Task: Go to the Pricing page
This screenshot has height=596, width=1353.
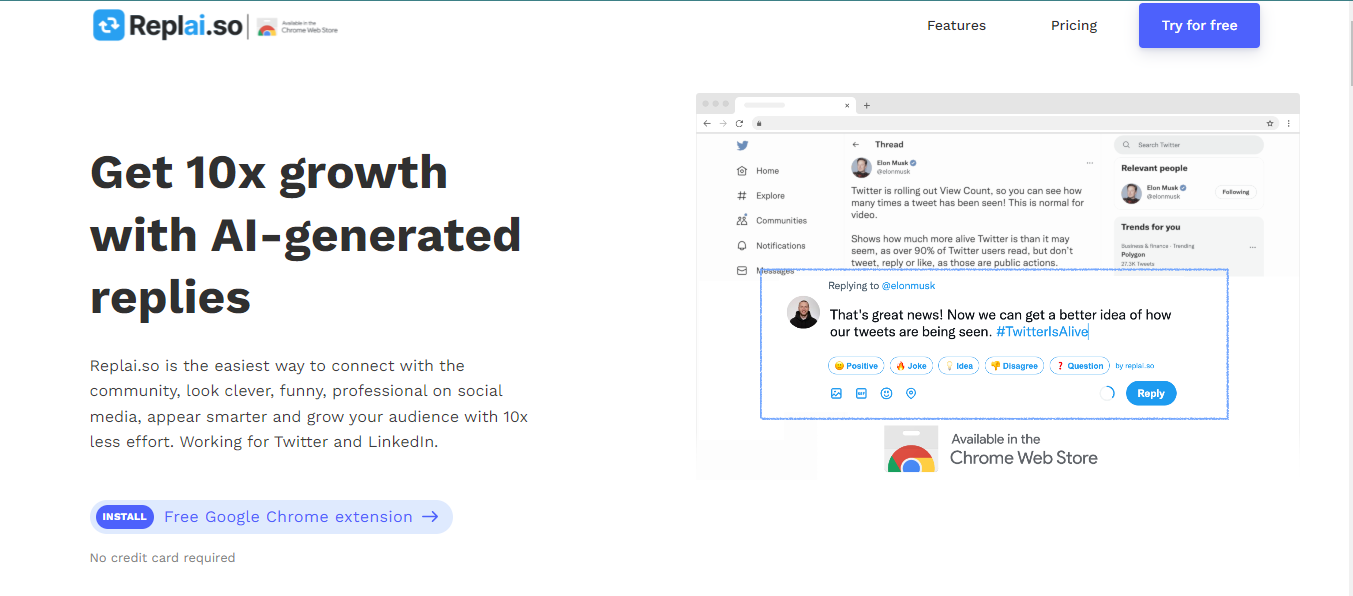Action: point(1074,25)
